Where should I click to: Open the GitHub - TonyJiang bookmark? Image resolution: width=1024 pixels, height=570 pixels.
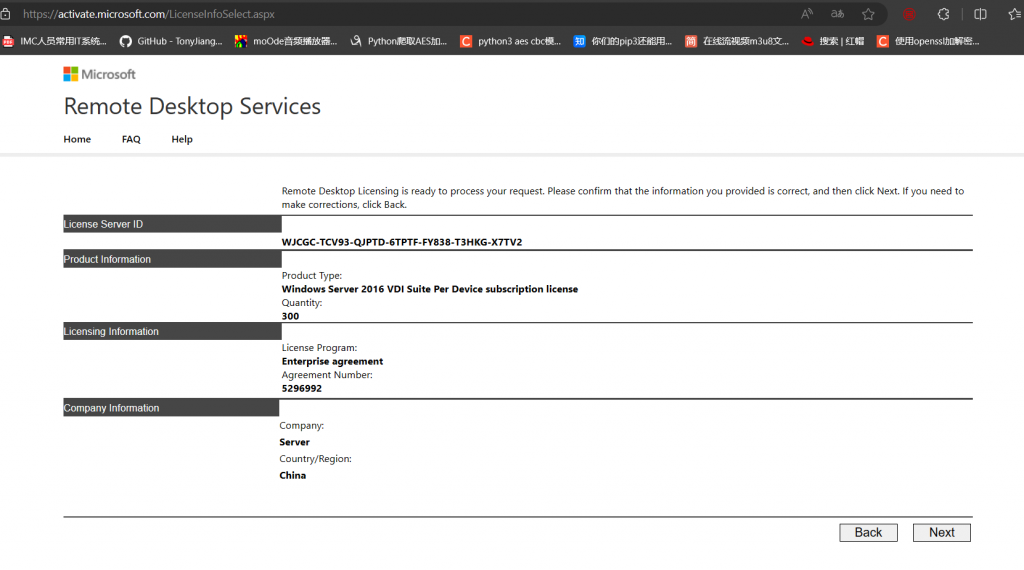pyautogui.click(x=171, y=41)
